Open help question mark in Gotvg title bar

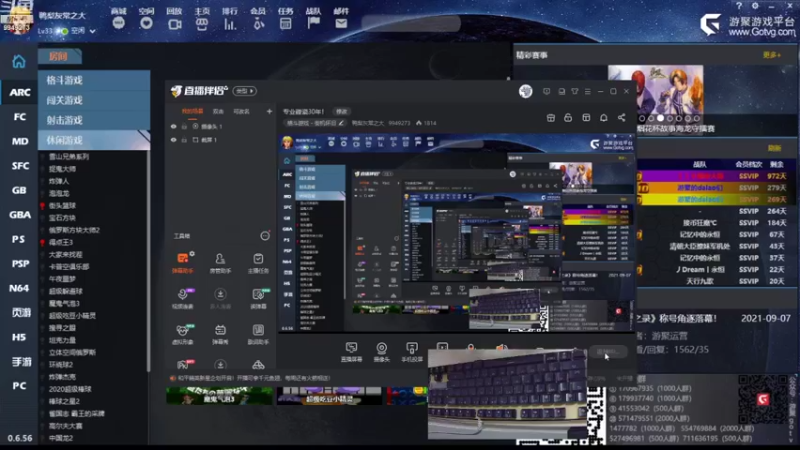click(739, 6)
